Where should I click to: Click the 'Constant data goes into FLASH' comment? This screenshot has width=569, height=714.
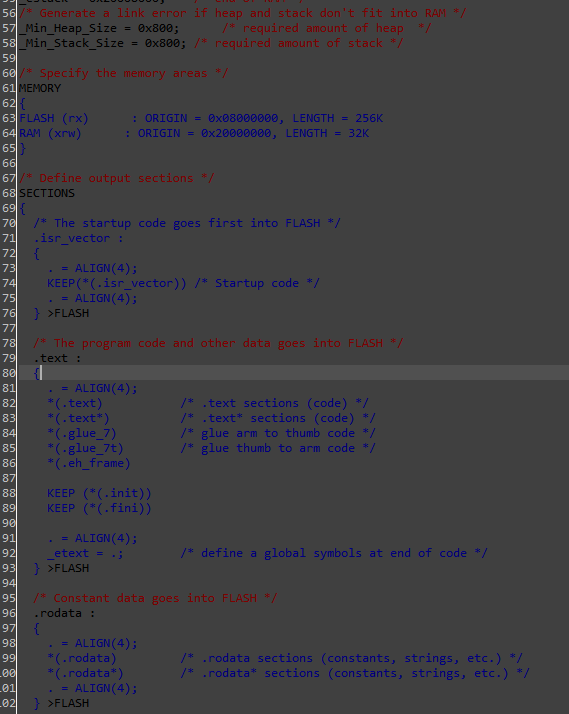tap(155, 598)
